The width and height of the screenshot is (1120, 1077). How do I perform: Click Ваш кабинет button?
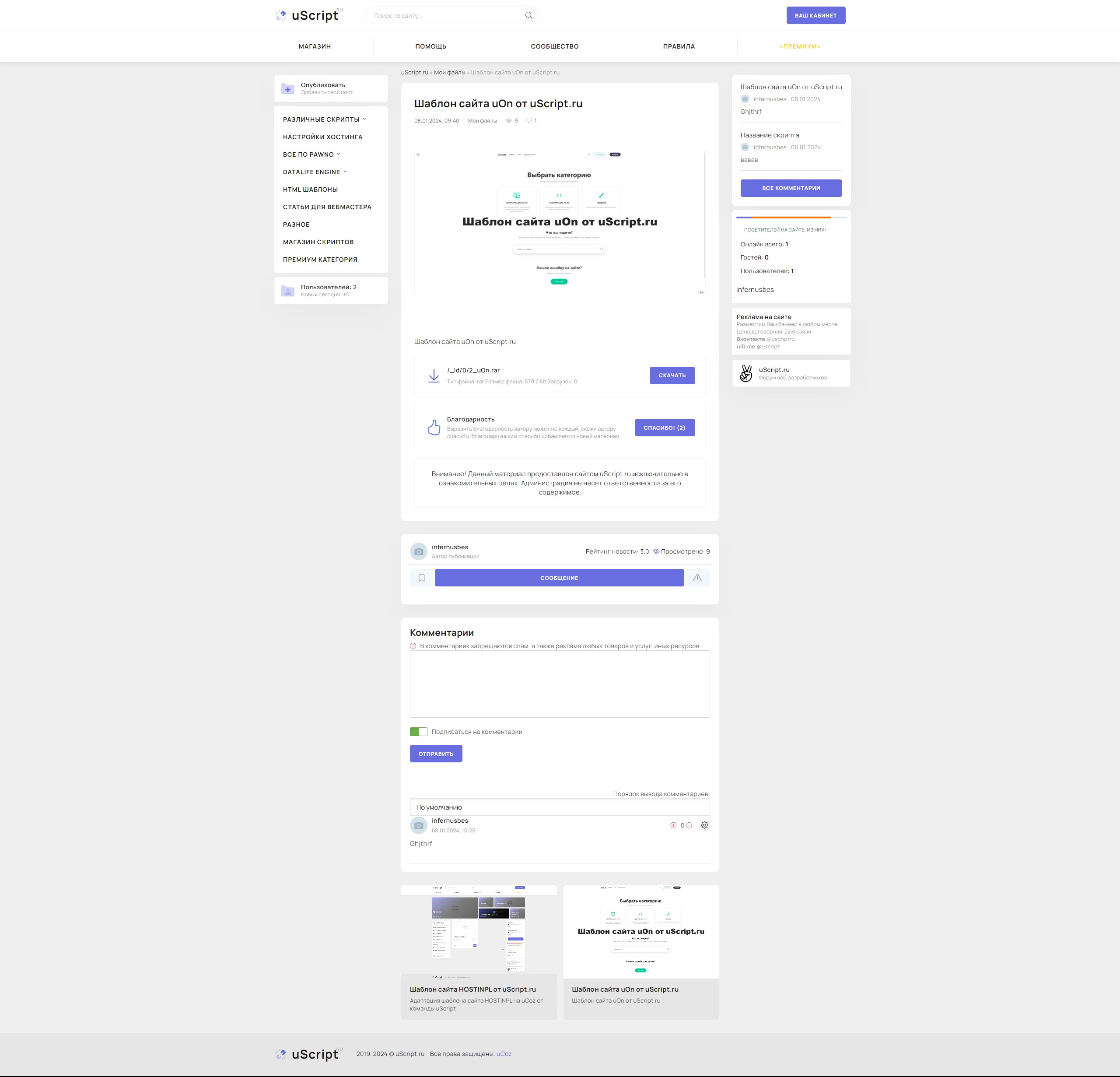click(x=815, y=15)
